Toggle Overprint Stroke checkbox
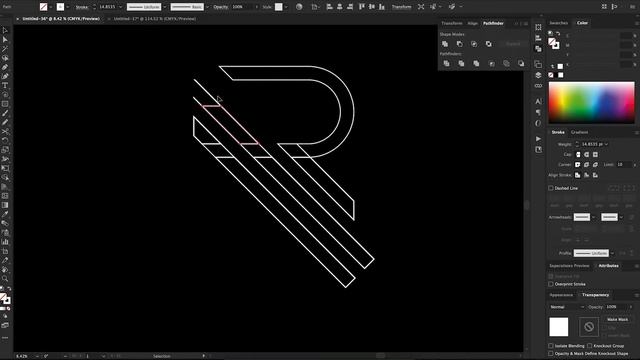 [x=551, y=284]
